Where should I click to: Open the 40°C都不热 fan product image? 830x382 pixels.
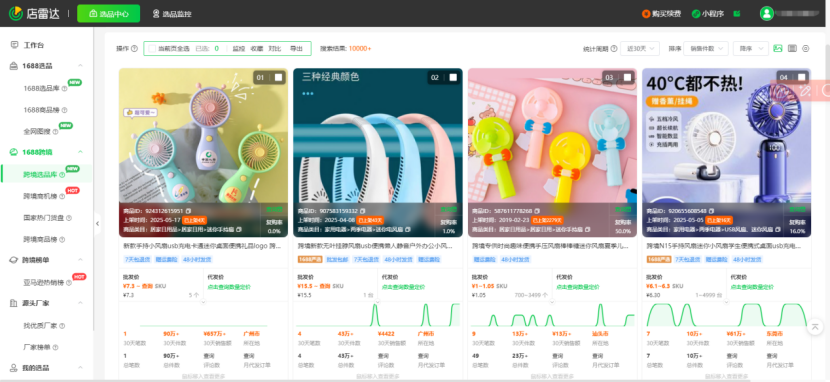[726, 152]
